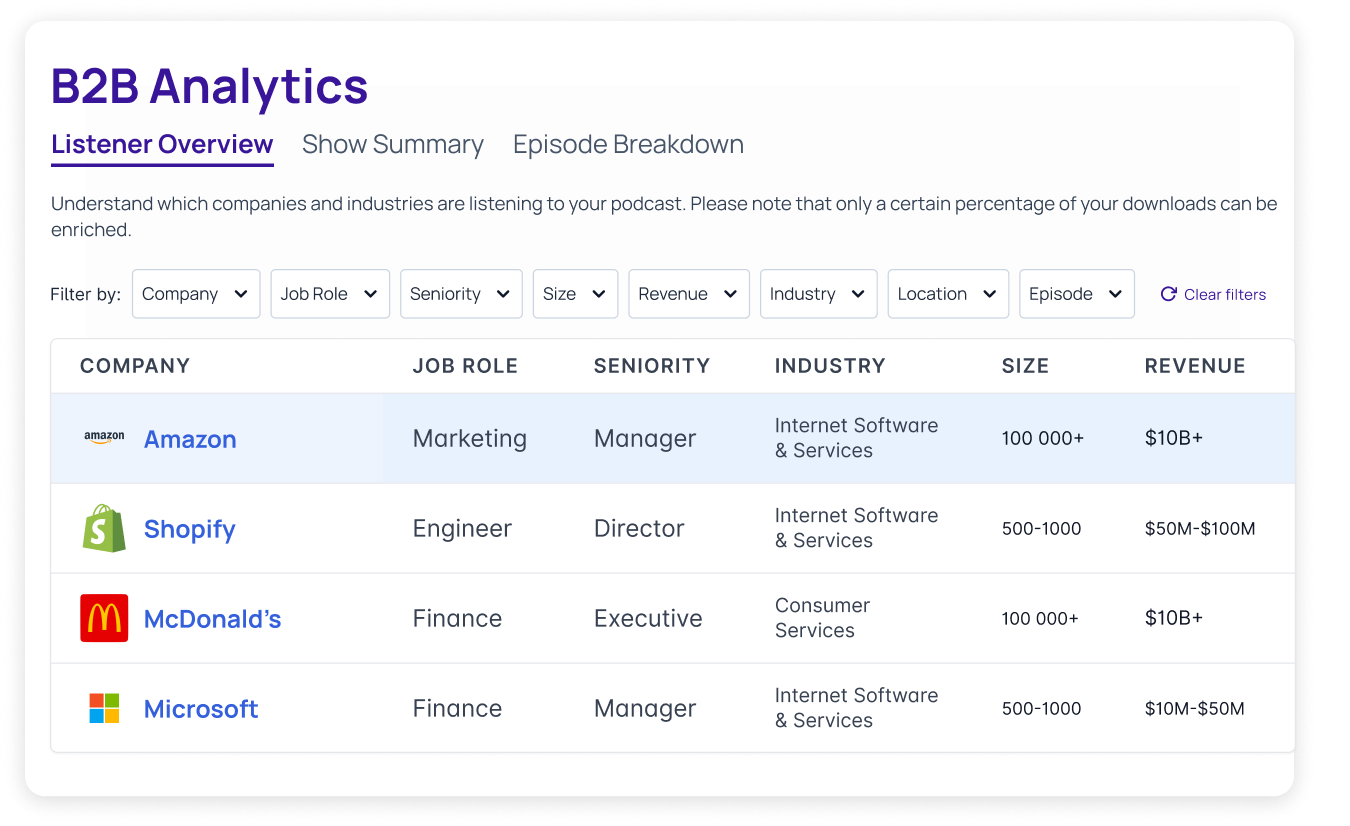The width and height of the screenshot is (1350, 826).
Task: Click the REVENUE column header
Action: 1195,366
